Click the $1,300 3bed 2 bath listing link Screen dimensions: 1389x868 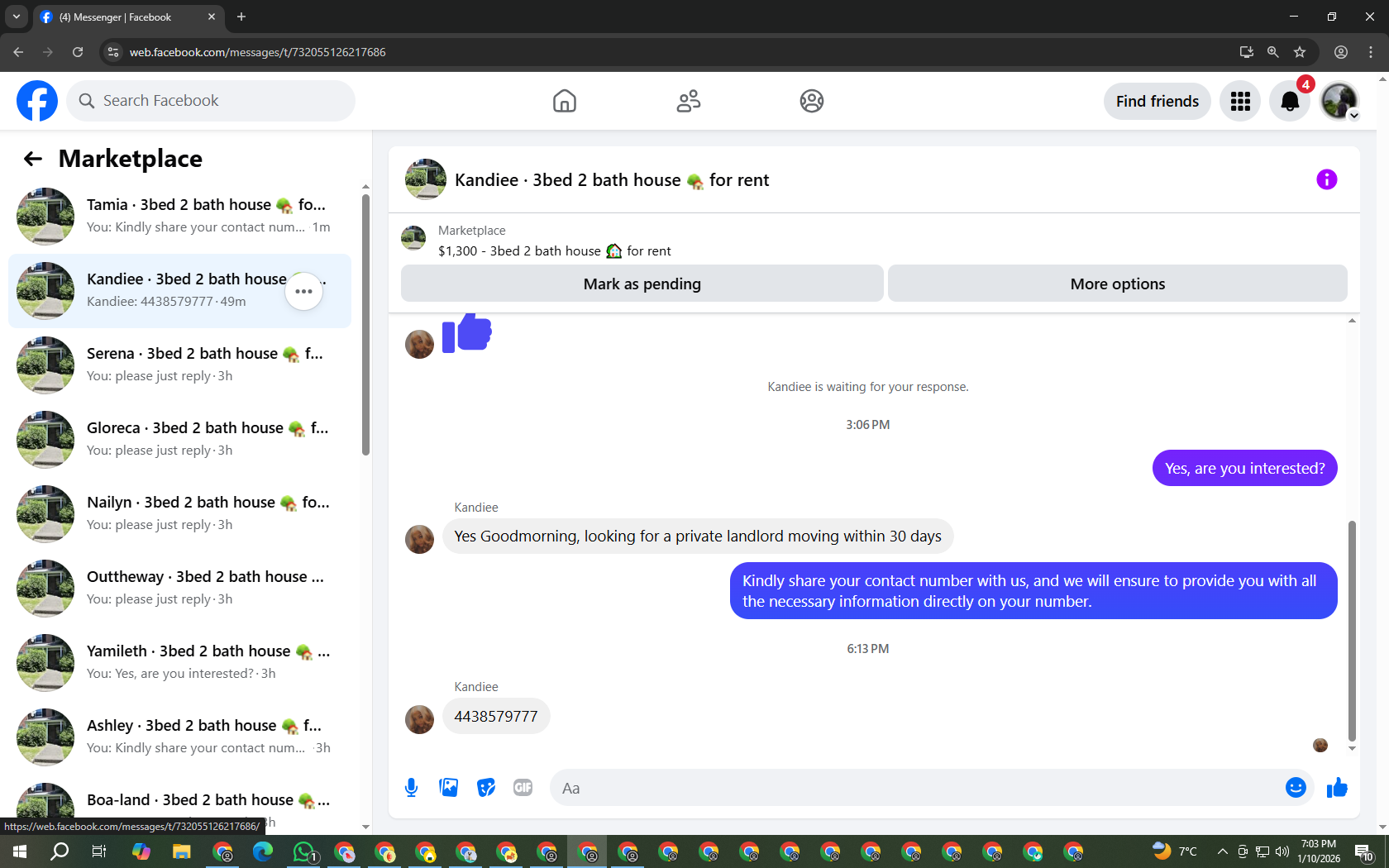coord(555,250)
